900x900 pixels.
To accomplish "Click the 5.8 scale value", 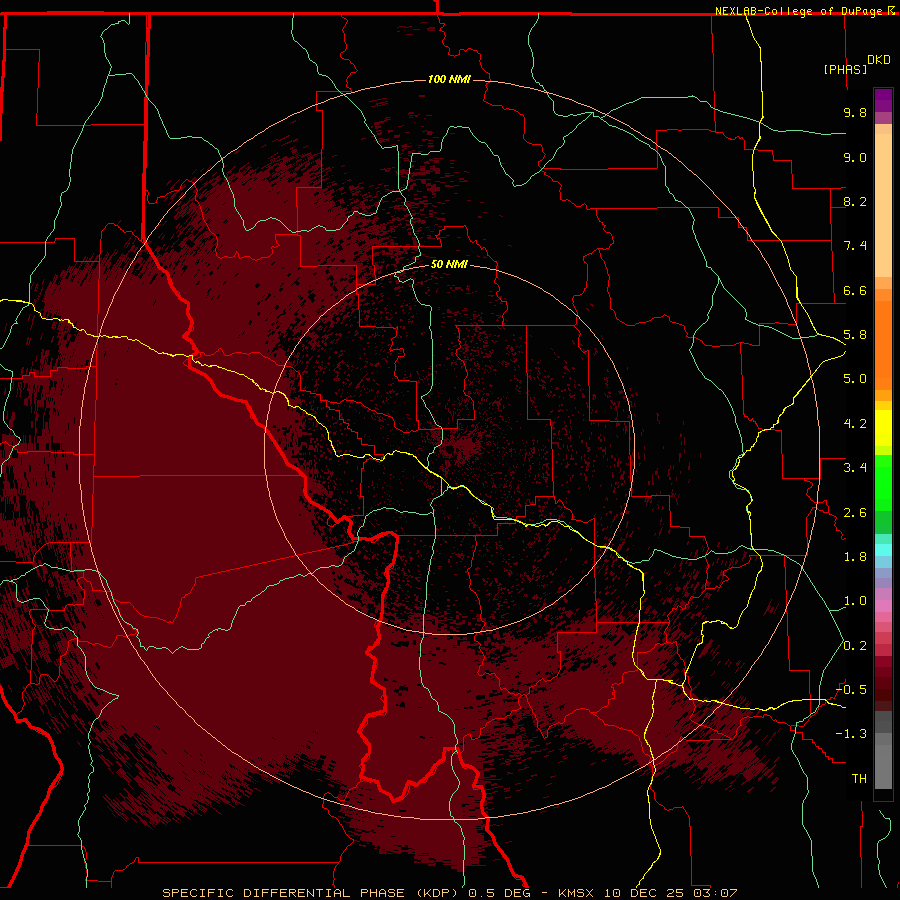I will (x=855, y=335).
